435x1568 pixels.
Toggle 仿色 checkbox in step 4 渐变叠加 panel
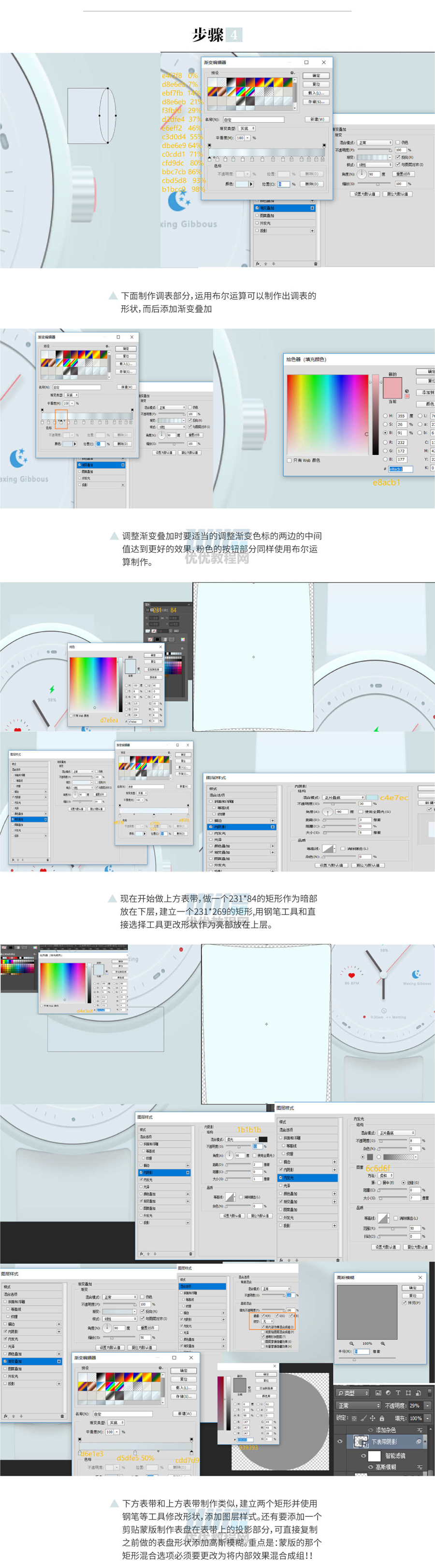click(398, 142)
